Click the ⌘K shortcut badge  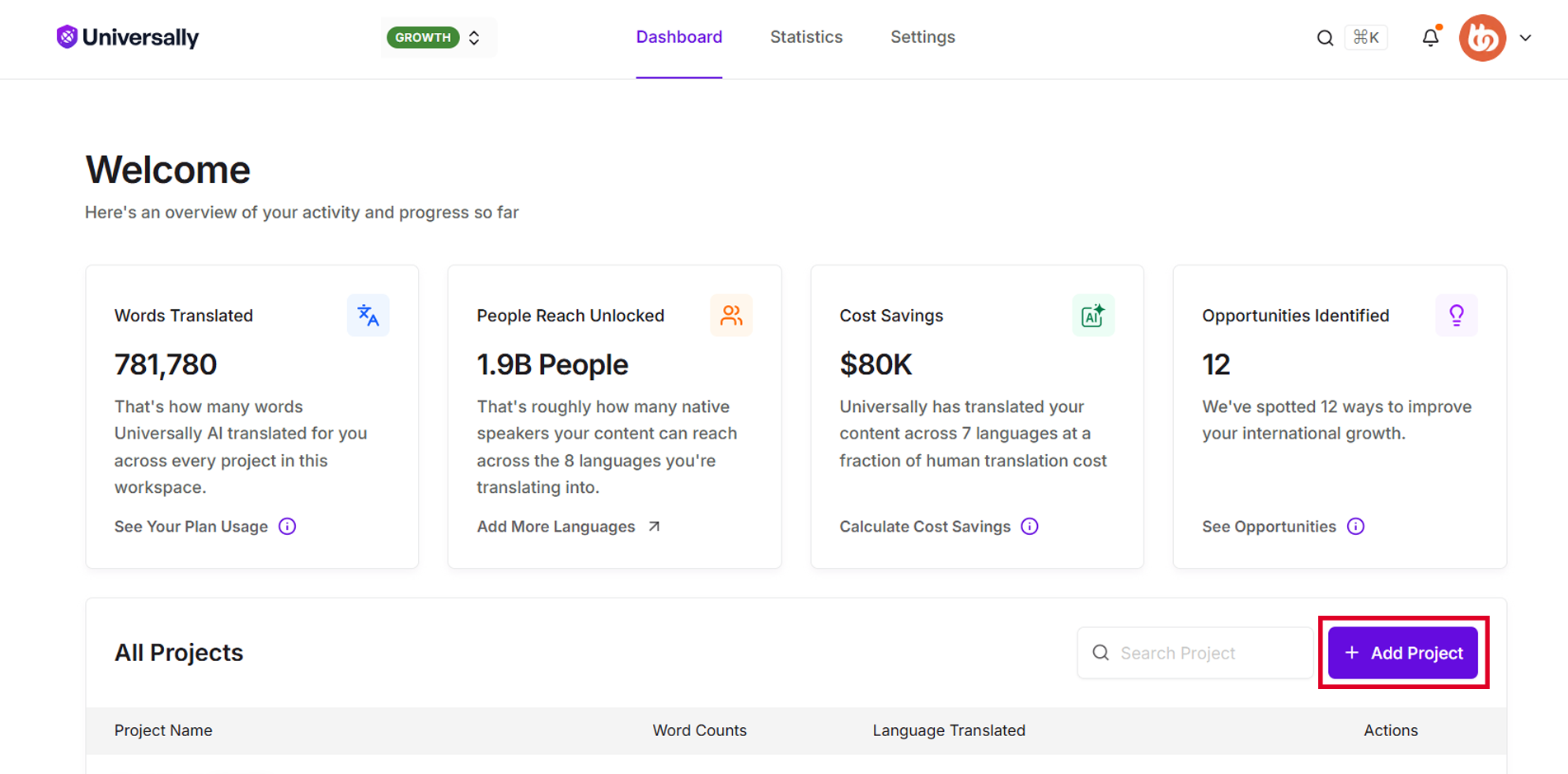coord(1366,37)
